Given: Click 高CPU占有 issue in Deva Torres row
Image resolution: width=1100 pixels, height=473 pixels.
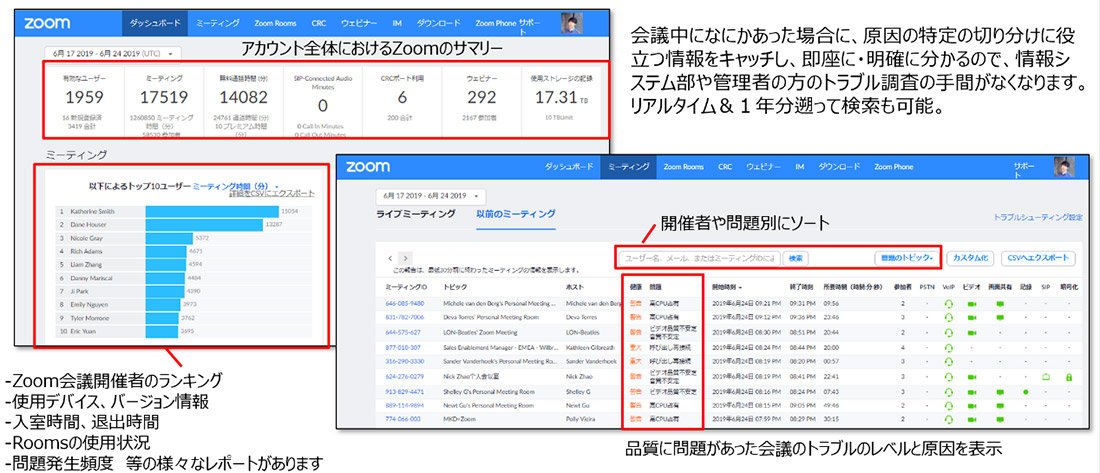Looking at the screenshot, I should click(x=664, y=317).
